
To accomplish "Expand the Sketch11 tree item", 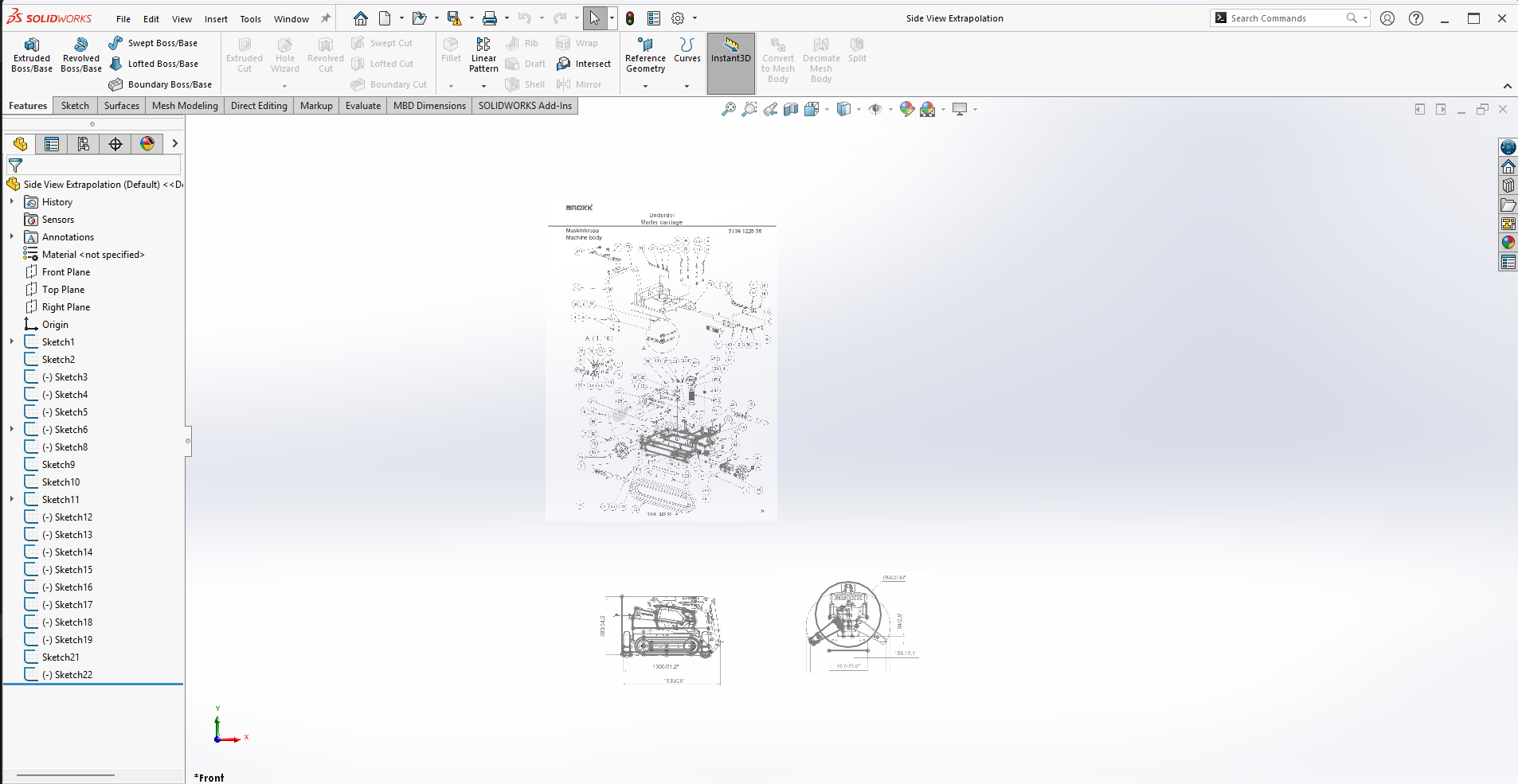I will [x=12, y=500].
